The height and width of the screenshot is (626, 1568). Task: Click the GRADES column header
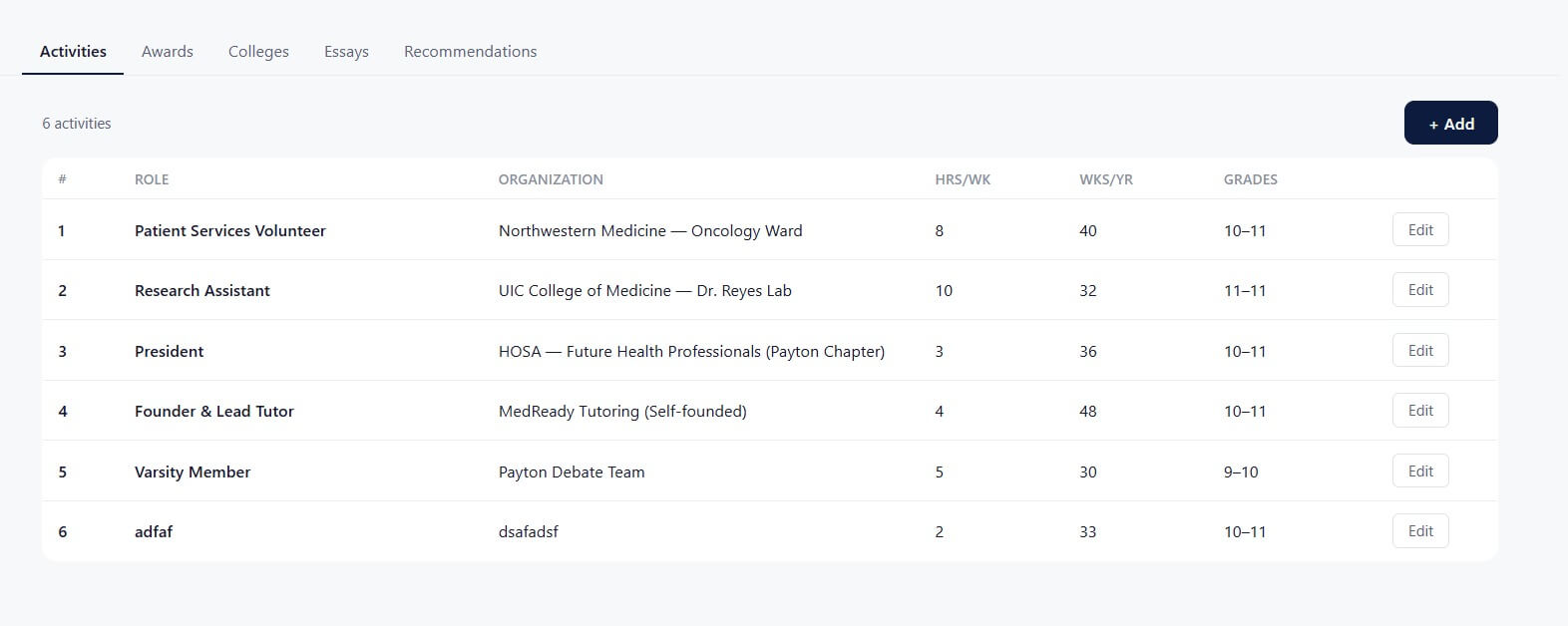pyautogui.click(x=1250, y=179)
